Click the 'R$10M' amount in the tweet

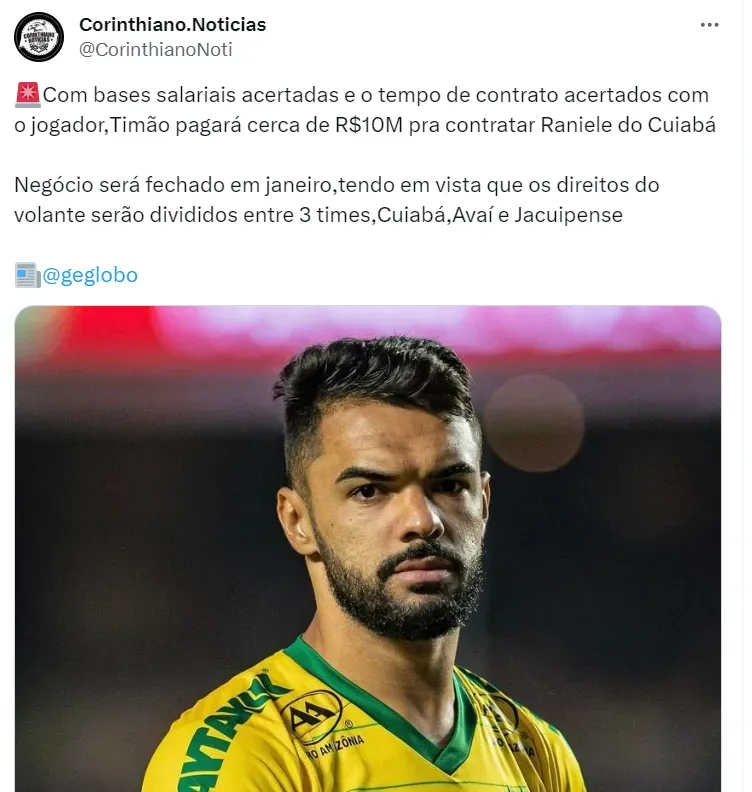click(369, 125)
